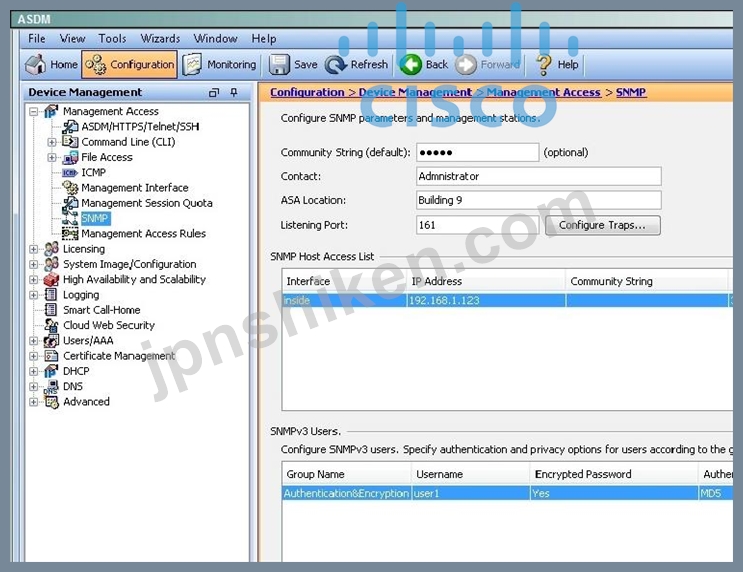Expand the High Availability and Scalability node
The image size is (743, 572).
[34, 280]
